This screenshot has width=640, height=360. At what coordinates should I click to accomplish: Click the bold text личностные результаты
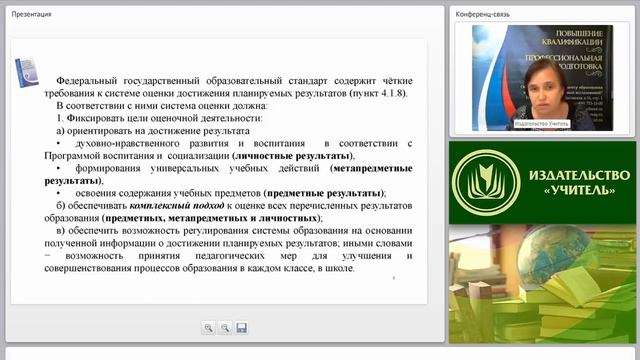[x=293, y=156]
